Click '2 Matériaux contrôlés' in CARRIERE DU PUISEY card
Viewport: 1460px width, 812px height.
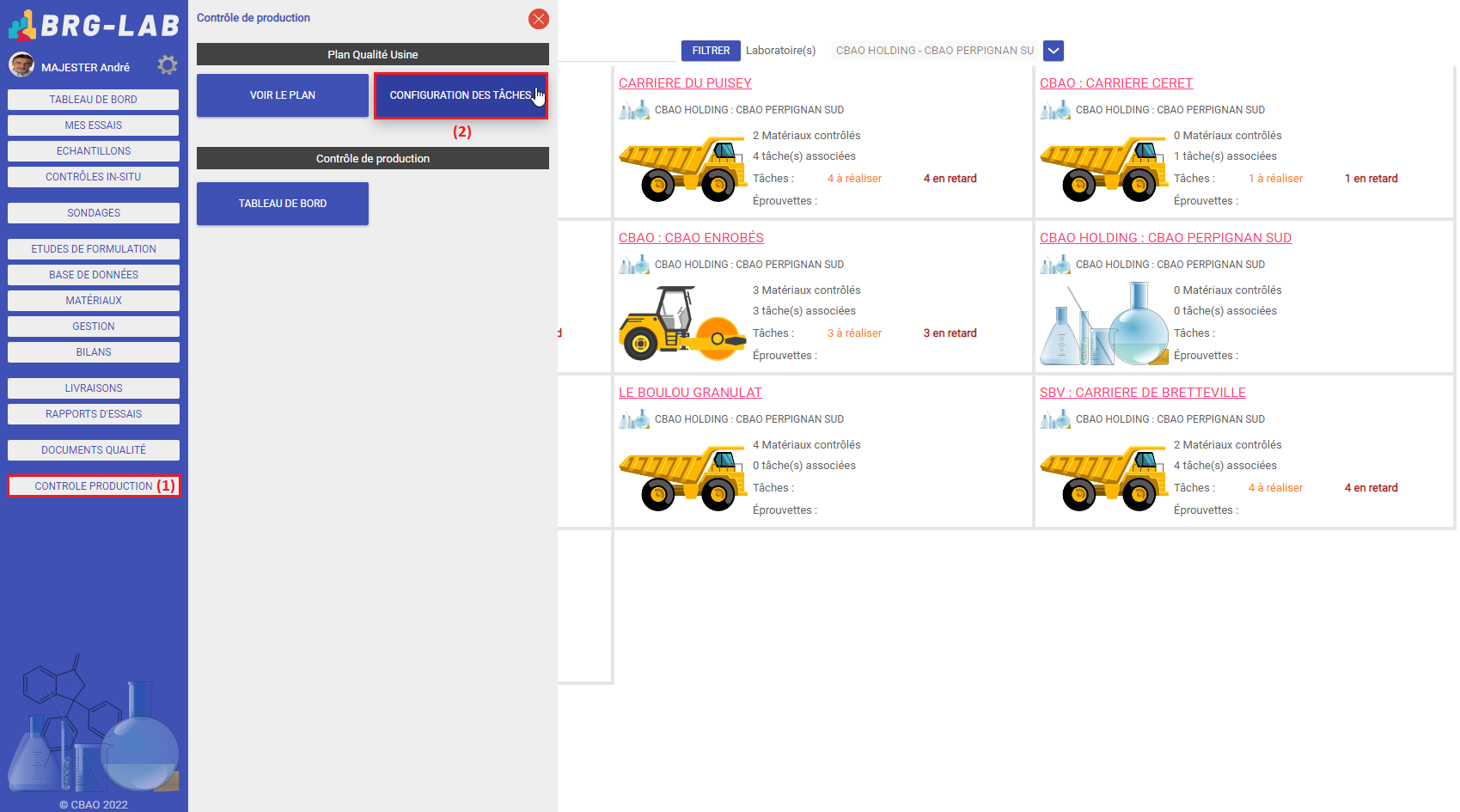806,136
